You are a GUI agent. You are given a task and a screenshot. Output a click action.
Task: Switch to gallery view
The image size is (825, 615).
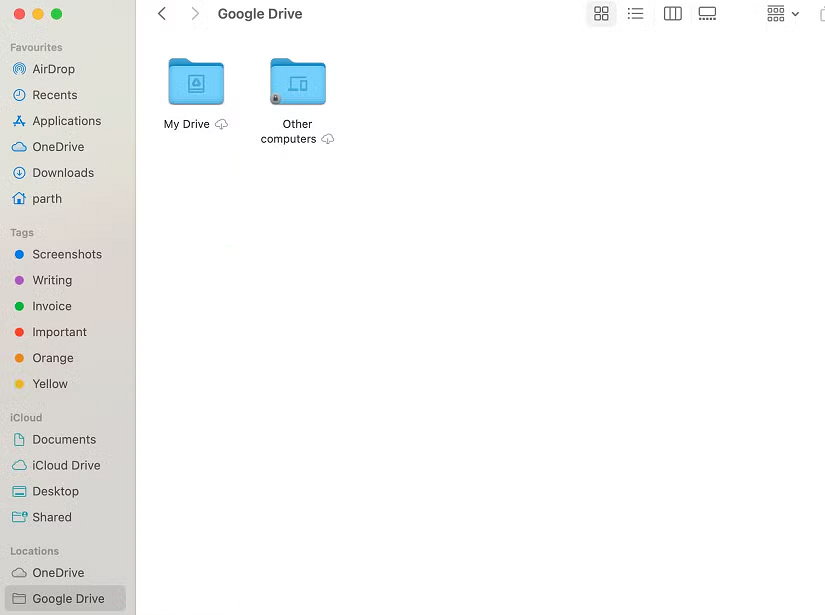(707, 14)
